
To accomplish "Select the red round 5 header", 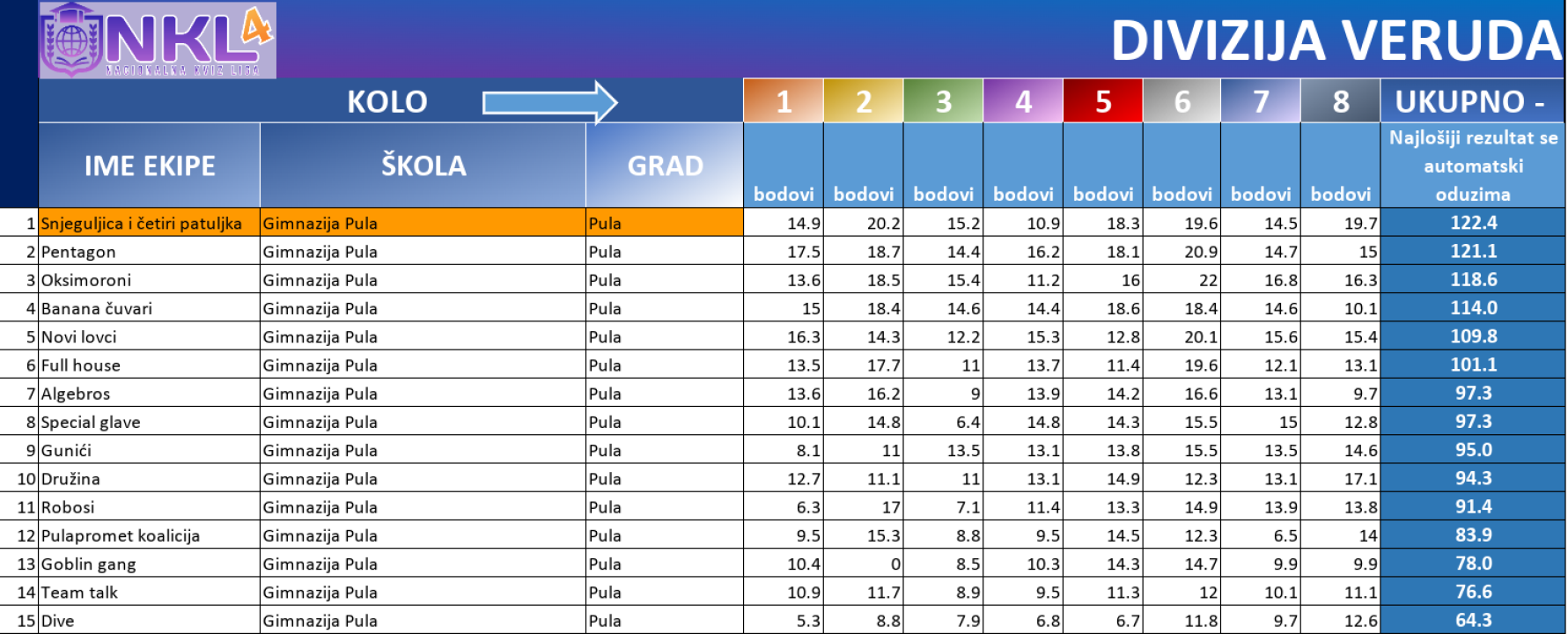I will [1102, 101].
